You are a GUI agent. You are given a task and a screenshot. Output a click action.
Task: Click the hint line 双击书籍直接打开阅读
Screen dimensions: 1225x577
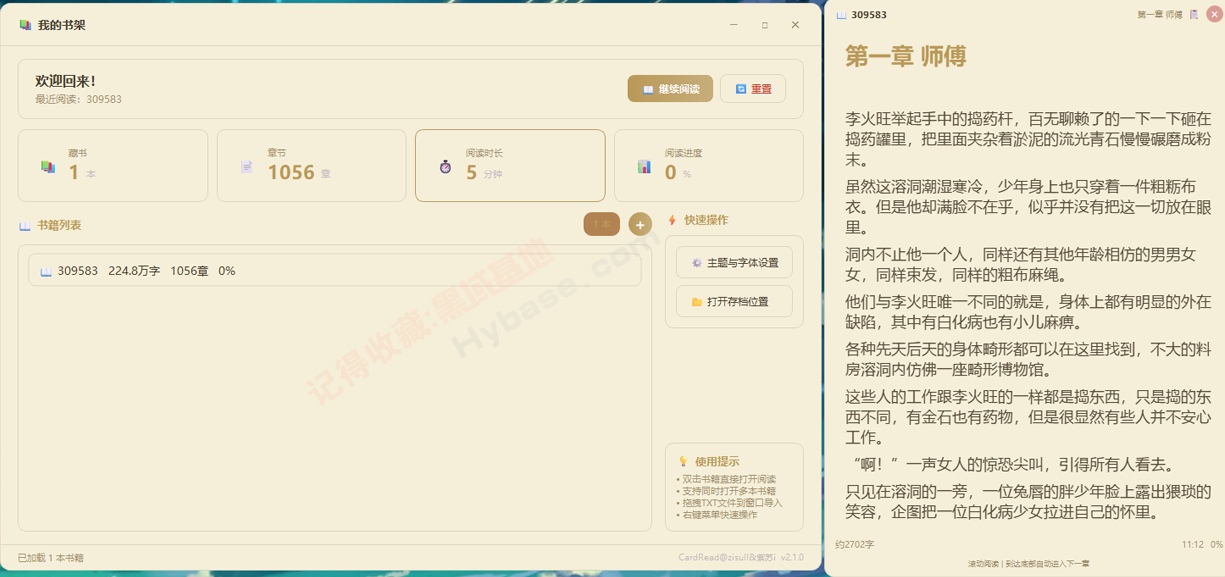[726, 480]
